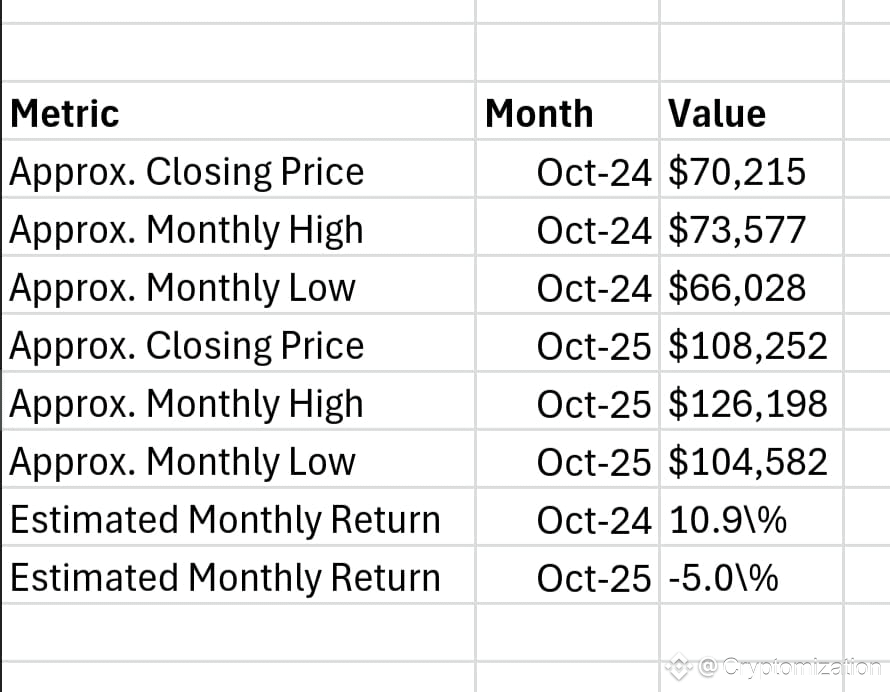Click the second Approx. Monthly Low cell

coord(238,459)
